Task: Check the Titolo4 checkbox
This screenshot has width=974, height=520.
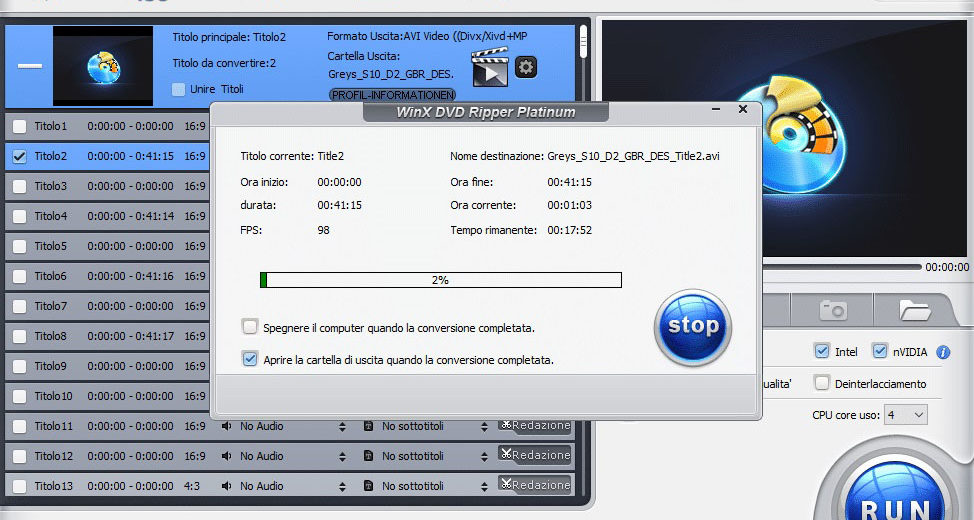Action: click(x=19, y=216)
